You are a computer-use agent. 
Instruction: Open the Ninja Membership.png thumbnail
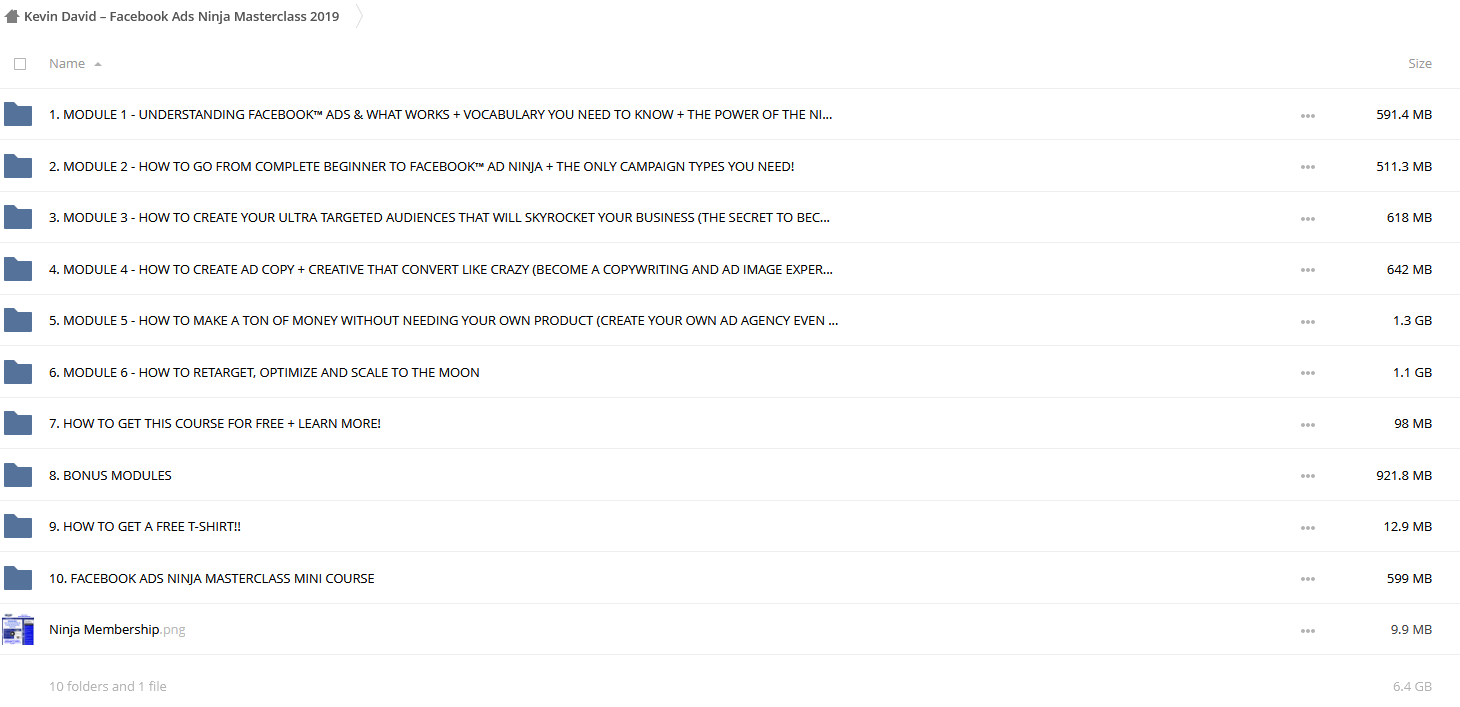18,629
